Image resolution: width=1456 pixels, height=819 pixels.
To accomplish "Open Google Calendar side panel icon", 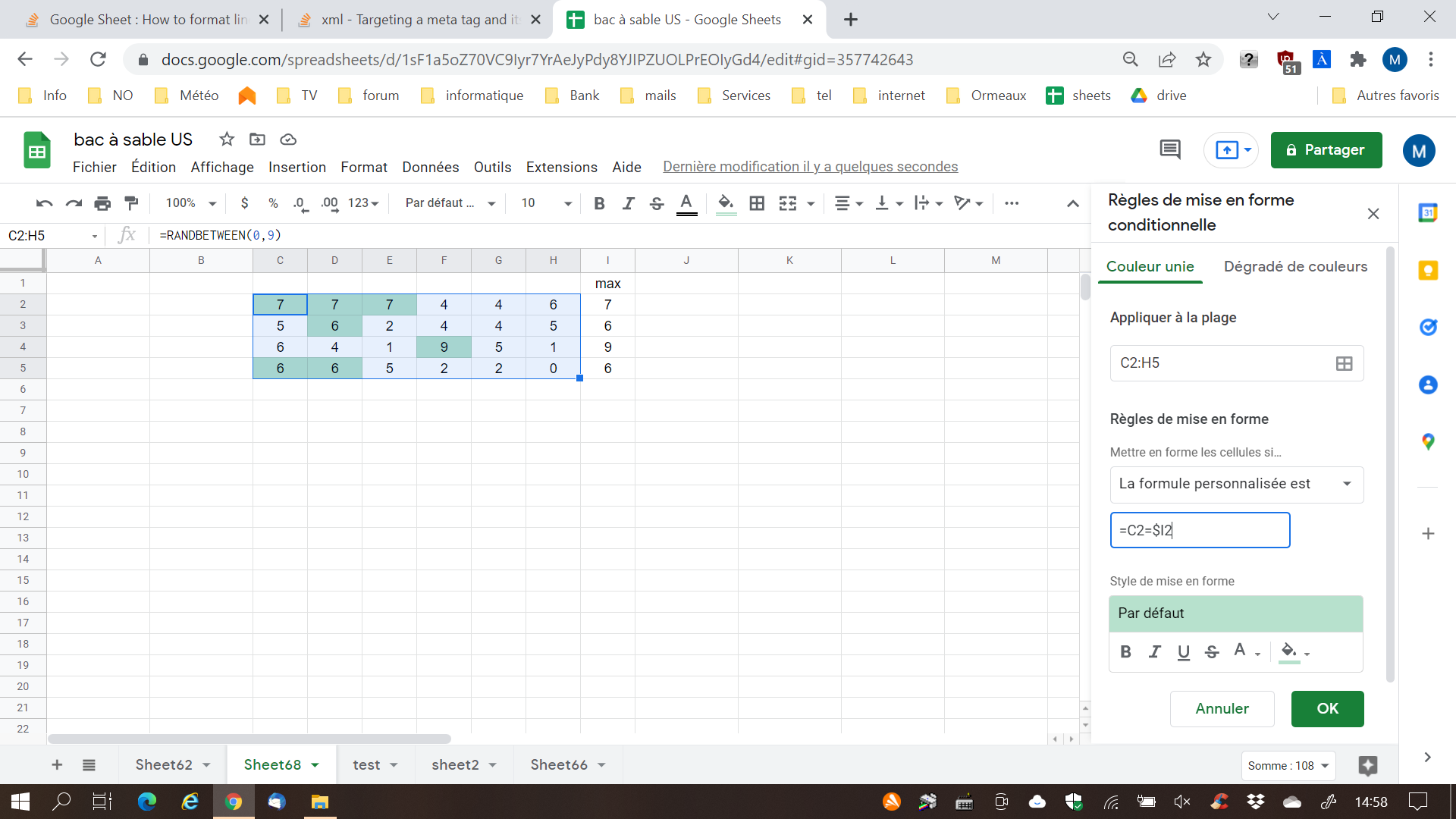I will (1428, 213).
